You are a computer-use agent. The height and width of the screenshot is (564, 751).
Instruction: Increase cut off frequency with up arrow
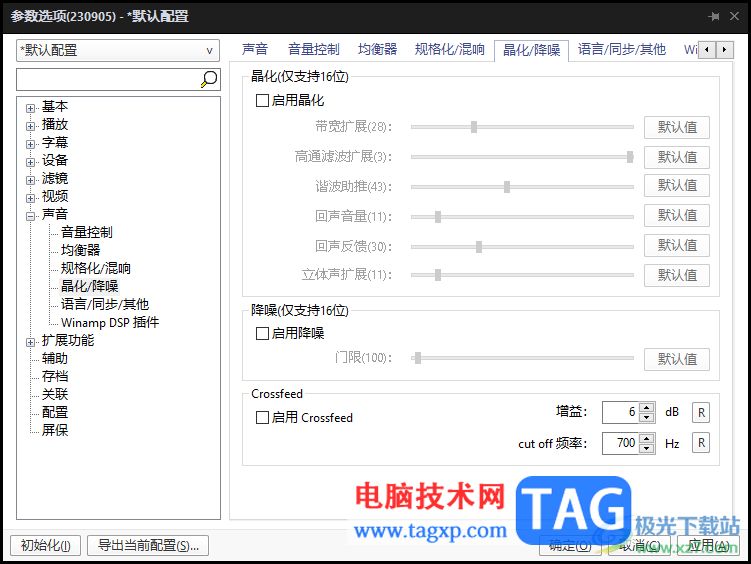coord(647,438)
